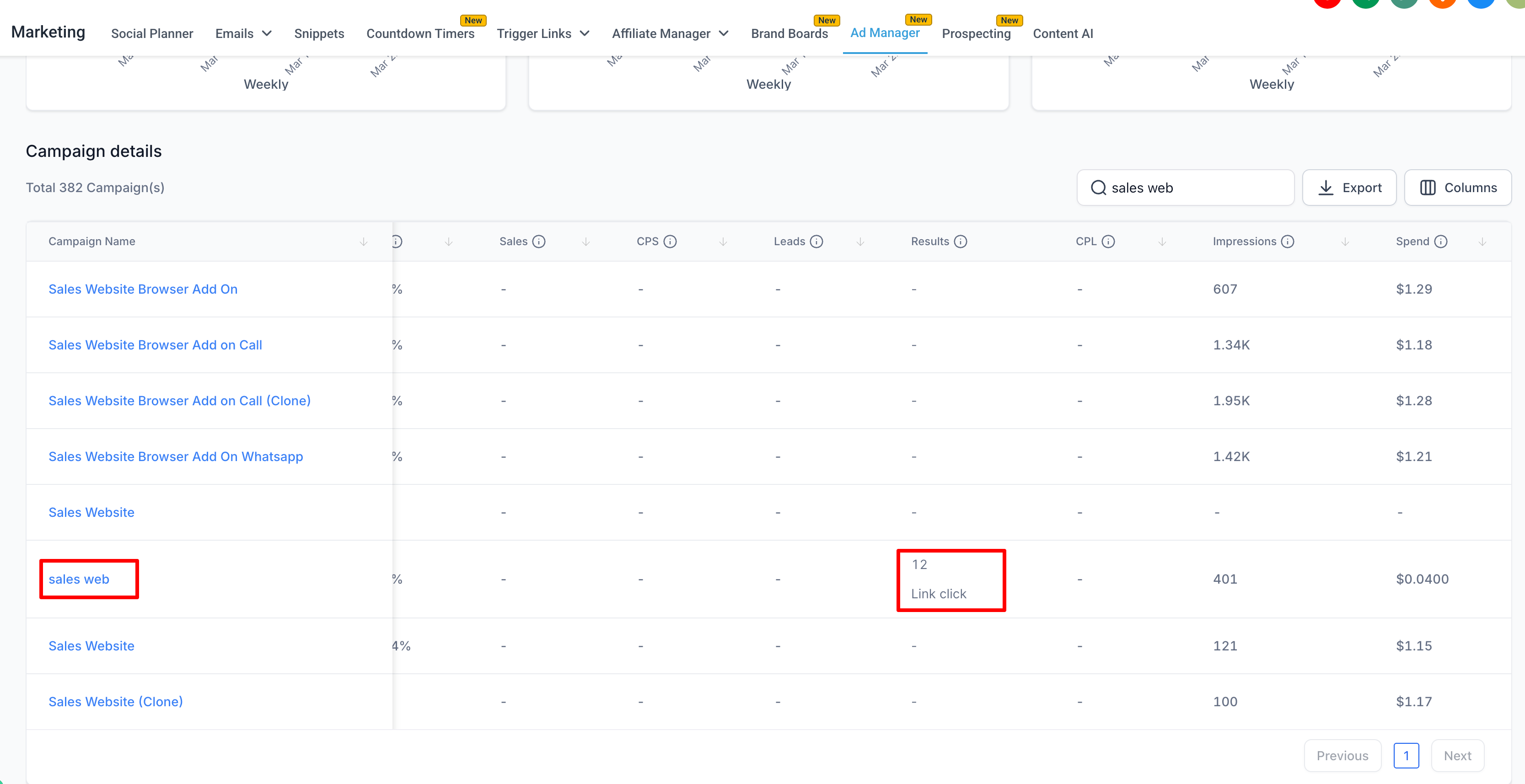This screenshot has width=1525, height=784.
Task: Go to pagination page 1
Action: [x=1406, y=756]
